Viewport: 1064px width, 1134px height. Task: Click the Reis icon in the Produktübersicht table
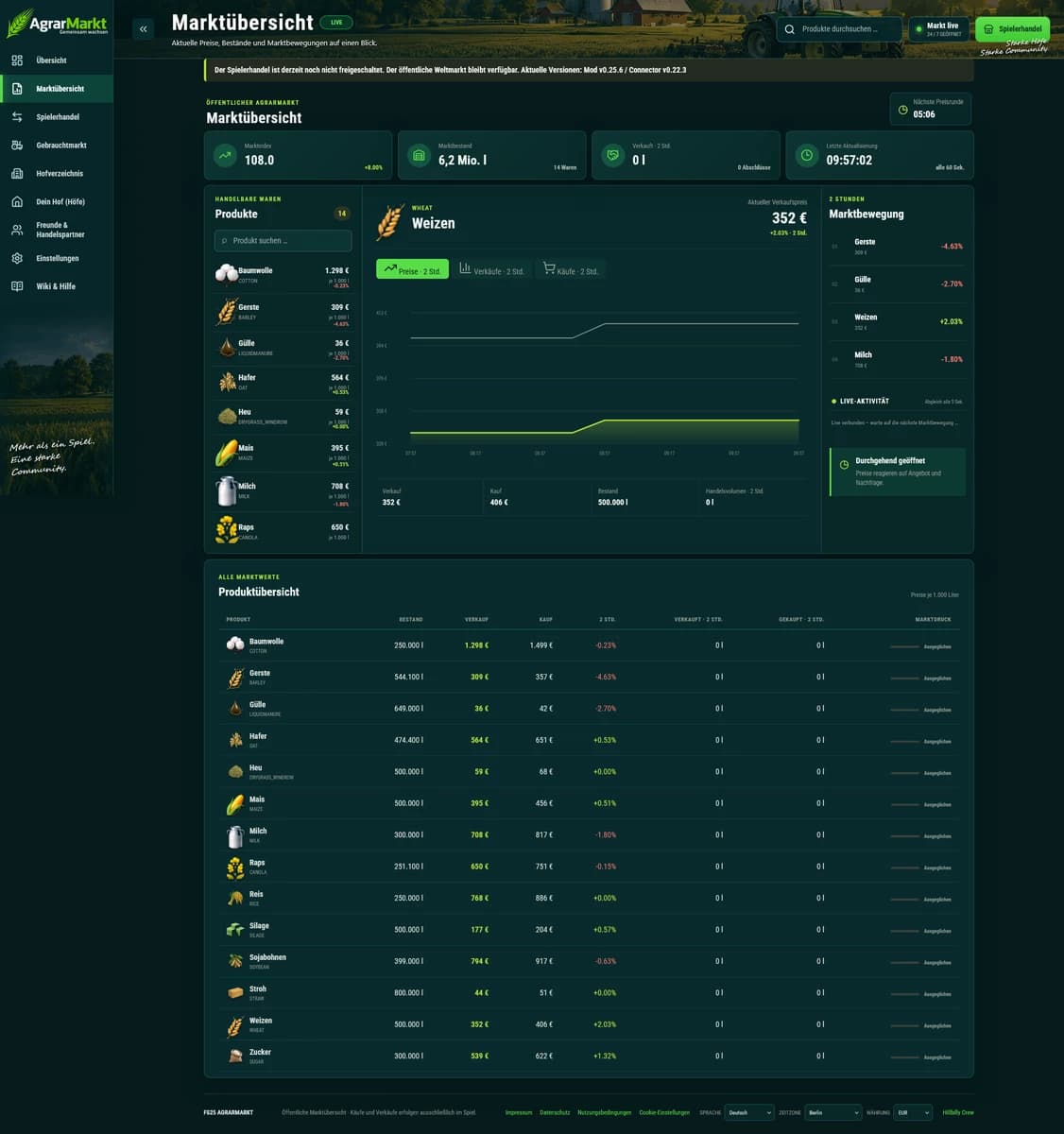click(x=235, y=898)
